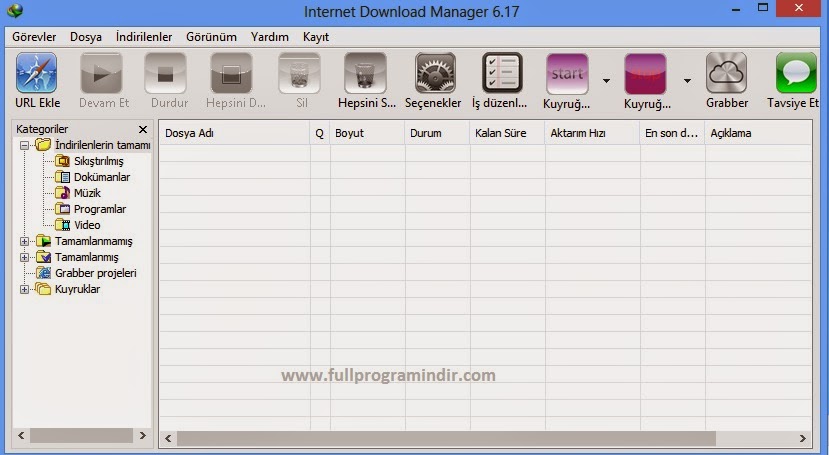Select the Sıkıştırılmış category label

[98, 161]
